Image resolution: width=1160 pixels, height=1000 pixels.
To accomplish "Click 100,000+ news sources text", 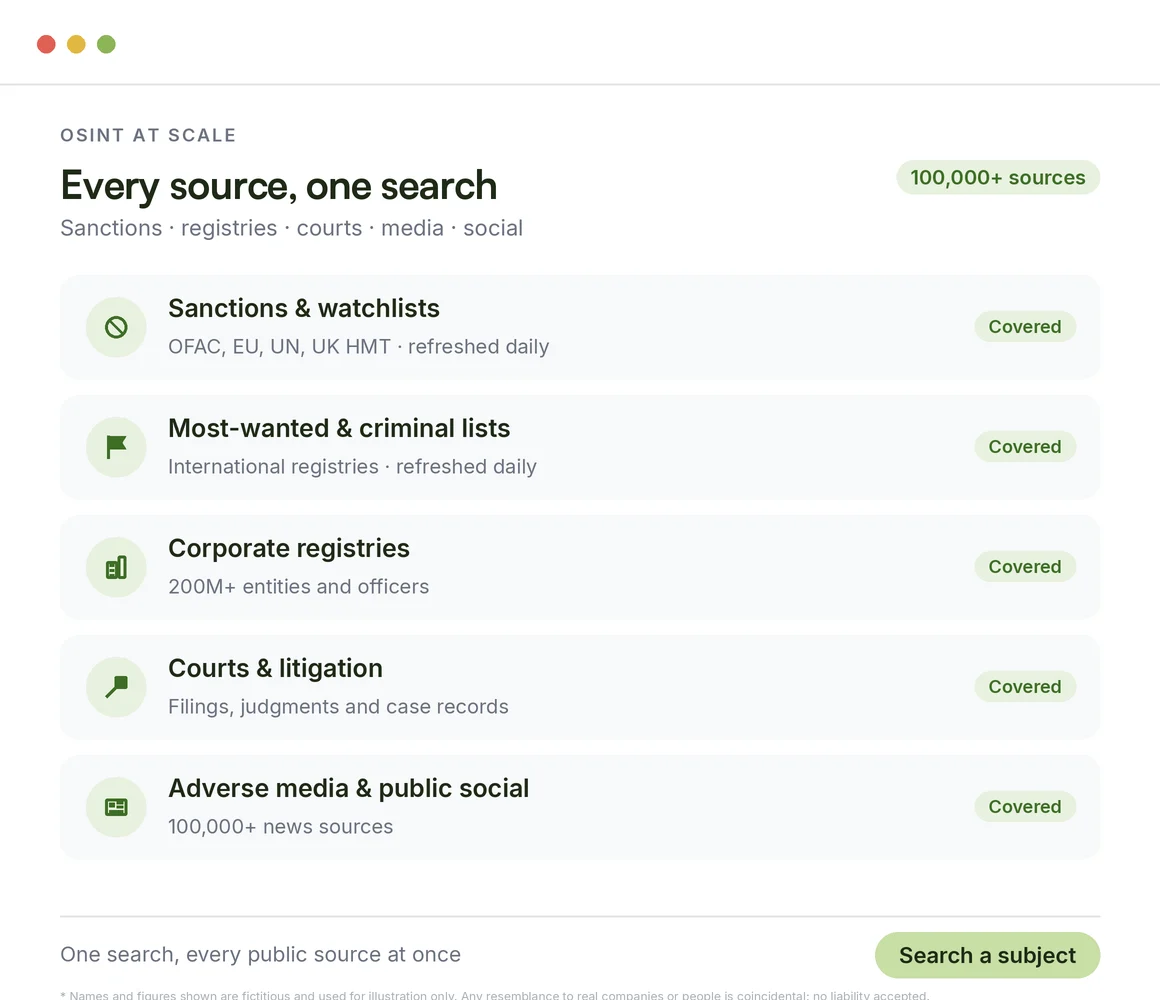I will point(280,826).
